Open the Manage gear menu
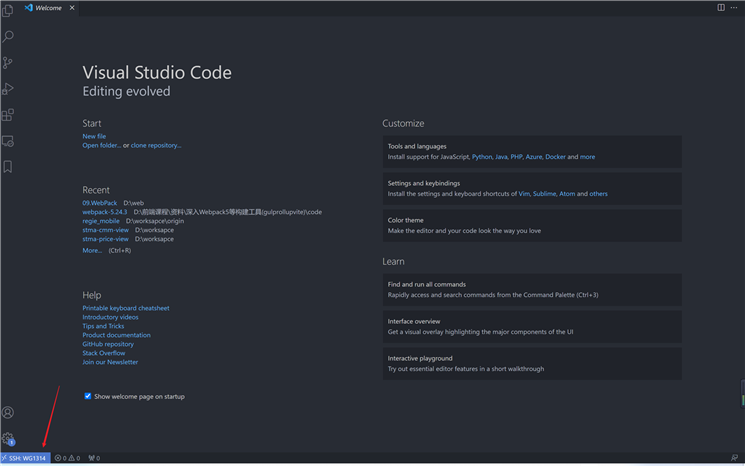 8,438
